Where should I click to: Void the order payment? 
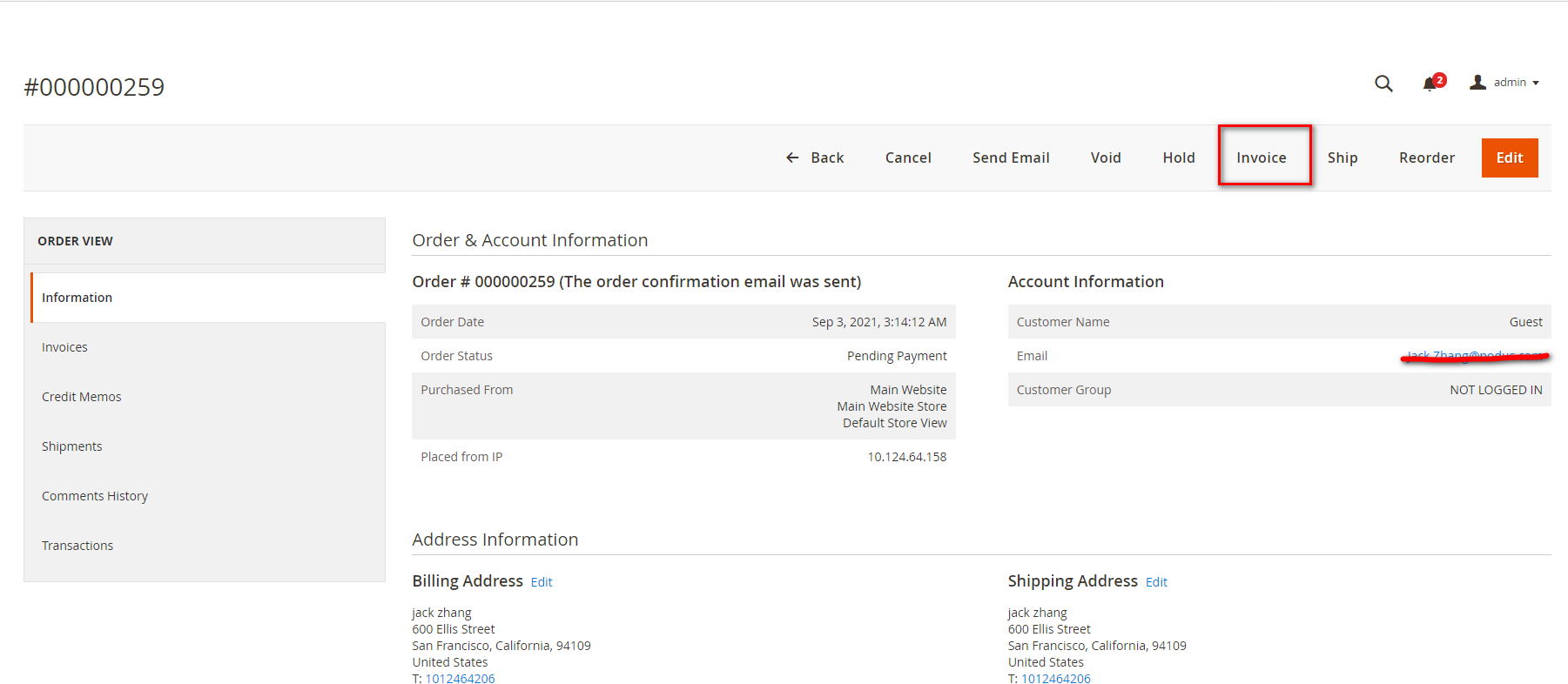pos(1106,158)
